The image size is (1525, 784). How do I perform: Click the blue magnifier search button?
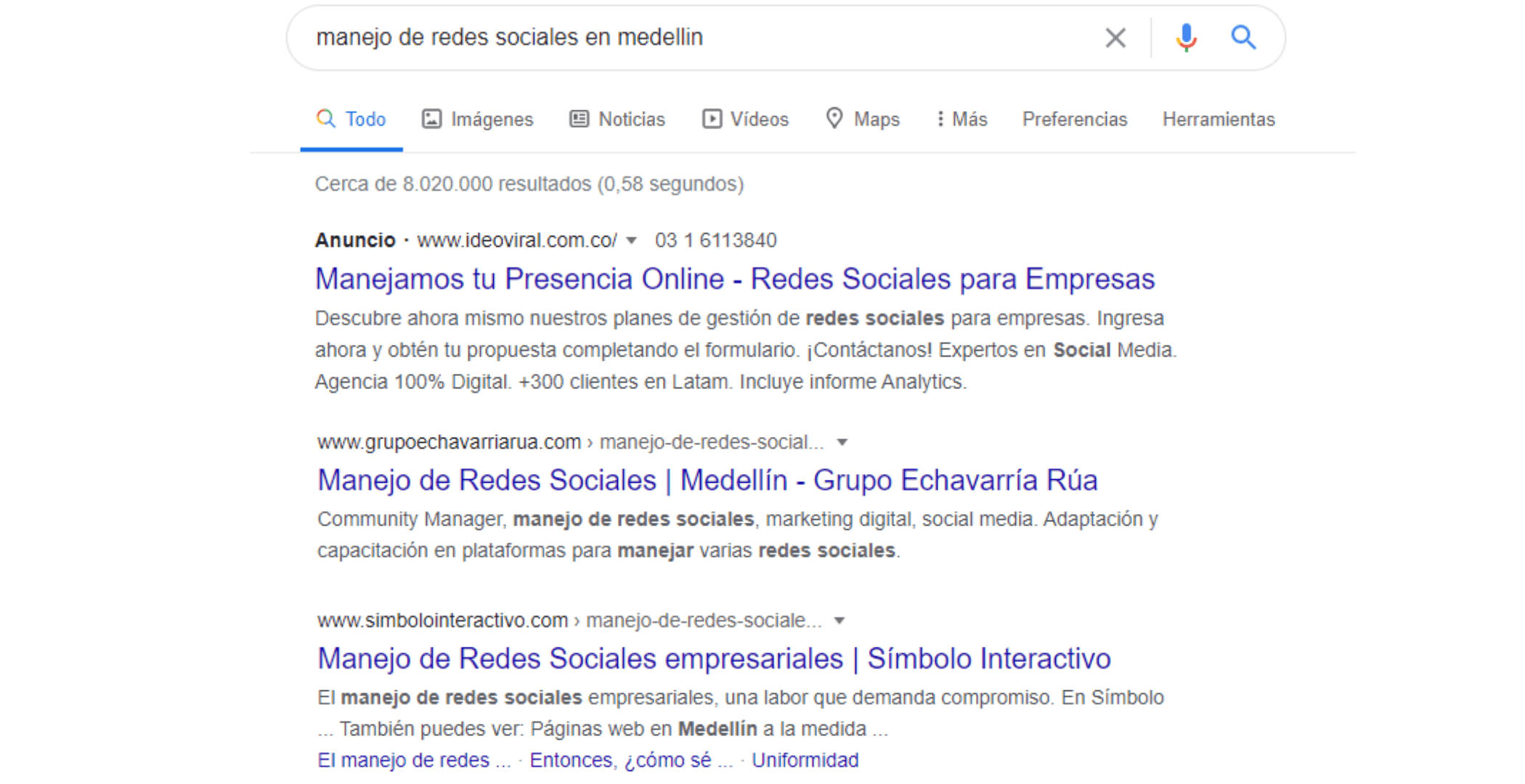(x=1243, y=37)
